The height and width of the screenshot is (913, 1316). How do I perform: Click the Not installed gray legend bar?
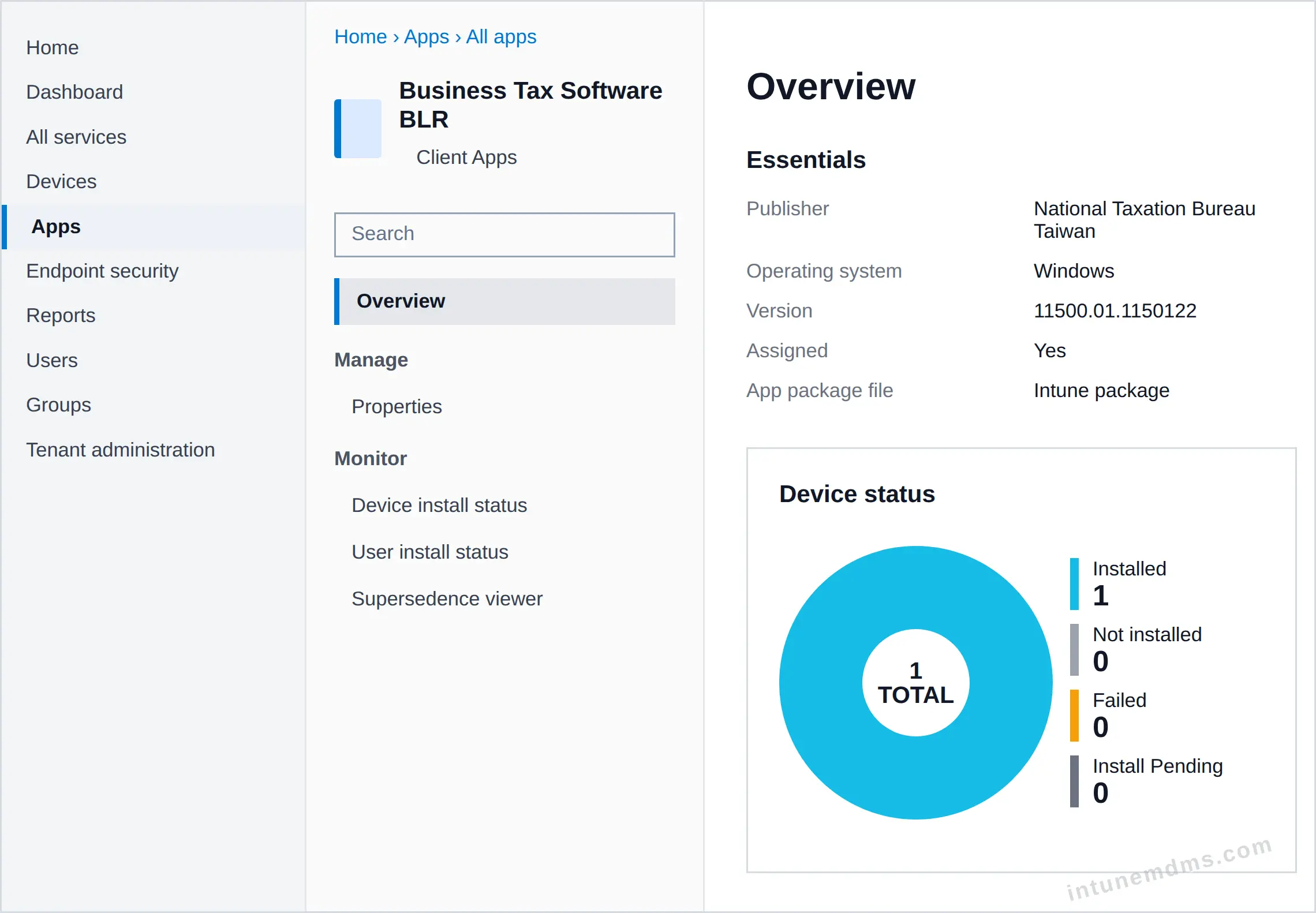(x=1074, y=650)
